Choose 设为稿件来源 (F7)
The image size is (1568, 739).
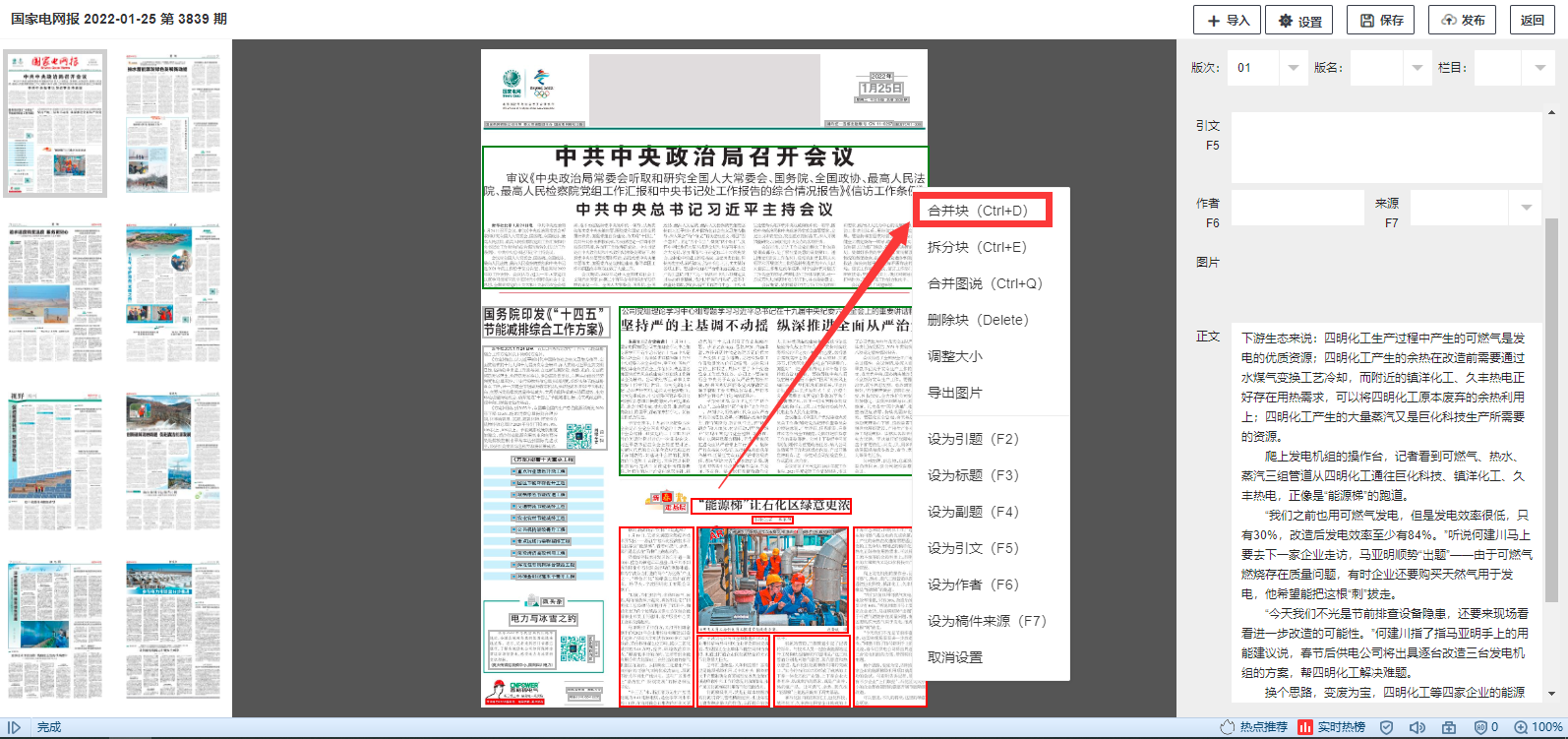pyautogui.click(x=992, y=621)
